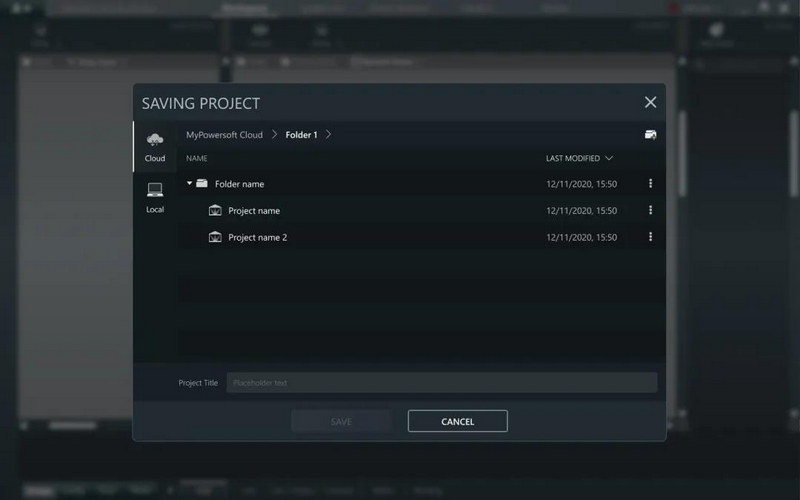The width and height of the screenshot is (800, 500).
Task: Create new folder with top-right icon
Action: click(651, 135)
